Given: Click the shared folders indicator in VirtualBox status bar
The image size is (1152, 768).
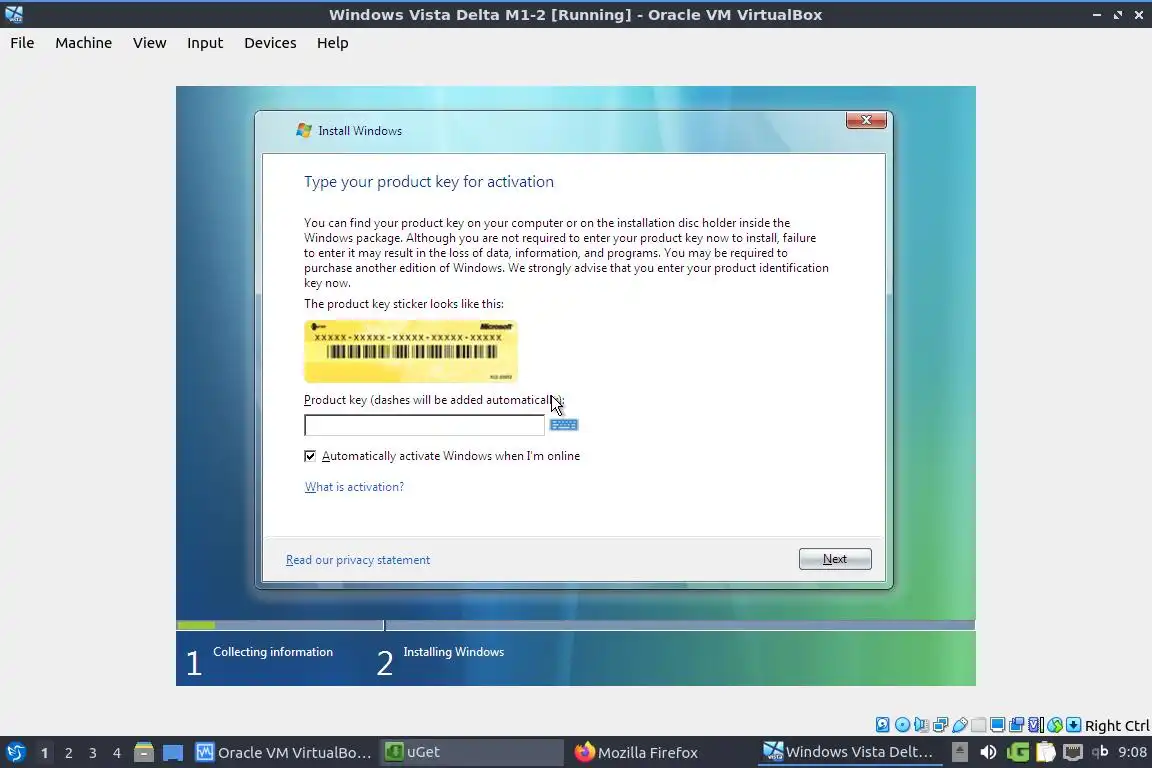Looking at the screenshot, I should pos(979,725).
